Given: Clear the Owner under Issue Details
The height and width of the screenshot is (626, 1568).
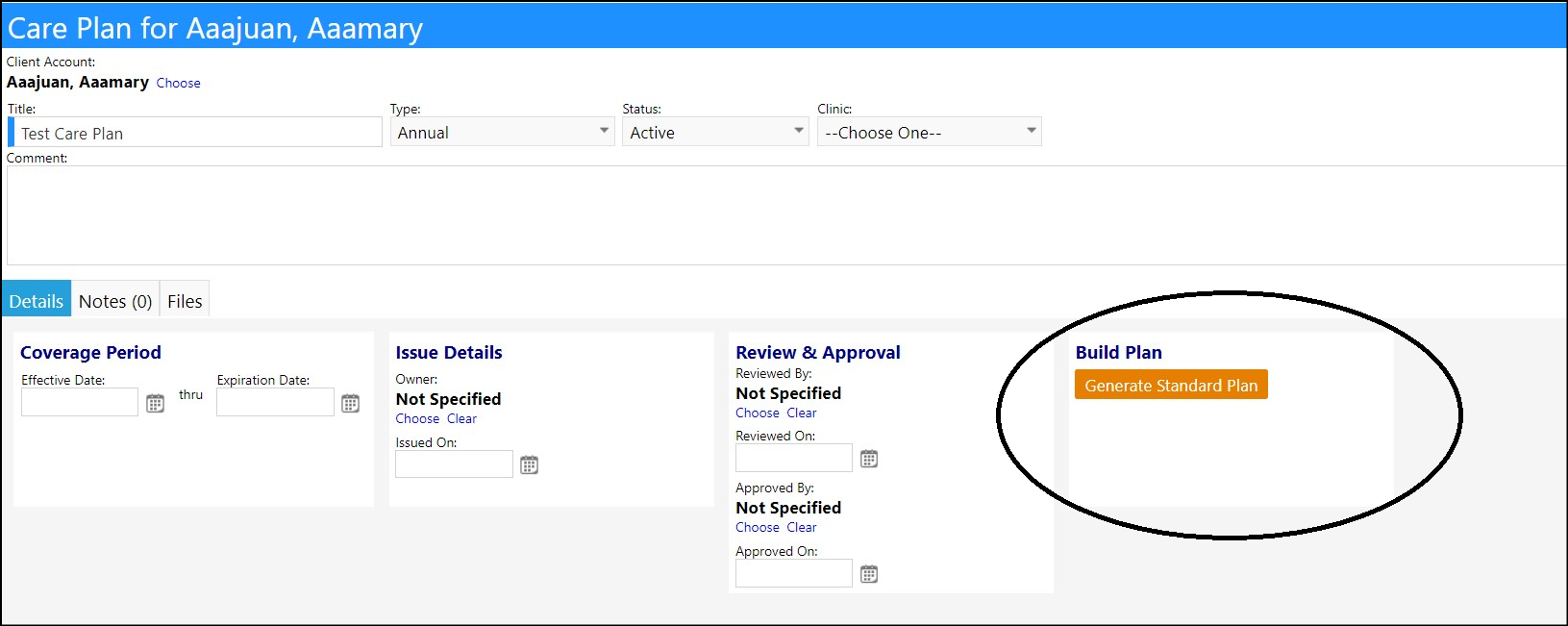Looking at the screenshot, I should [461, 418].
